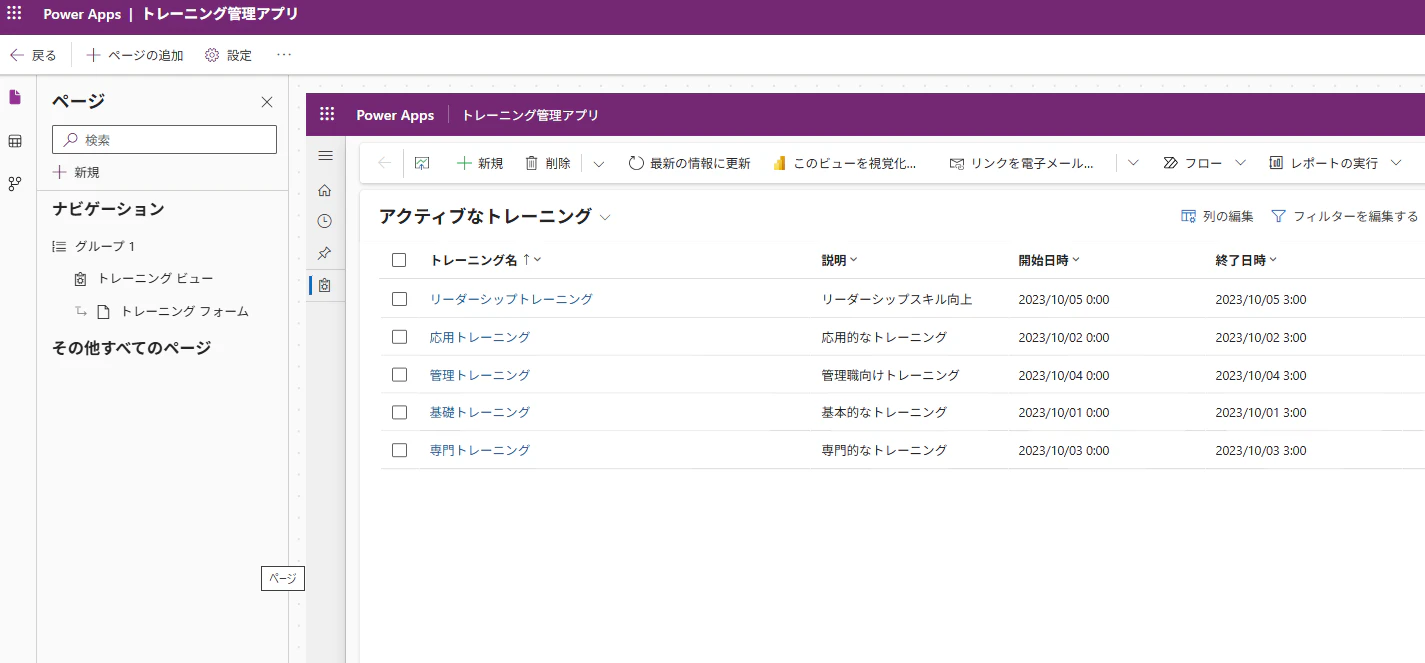This screenshot has height=663, width=1425.
Task: Open 設定 in the command bar
Action: (229, 55)
